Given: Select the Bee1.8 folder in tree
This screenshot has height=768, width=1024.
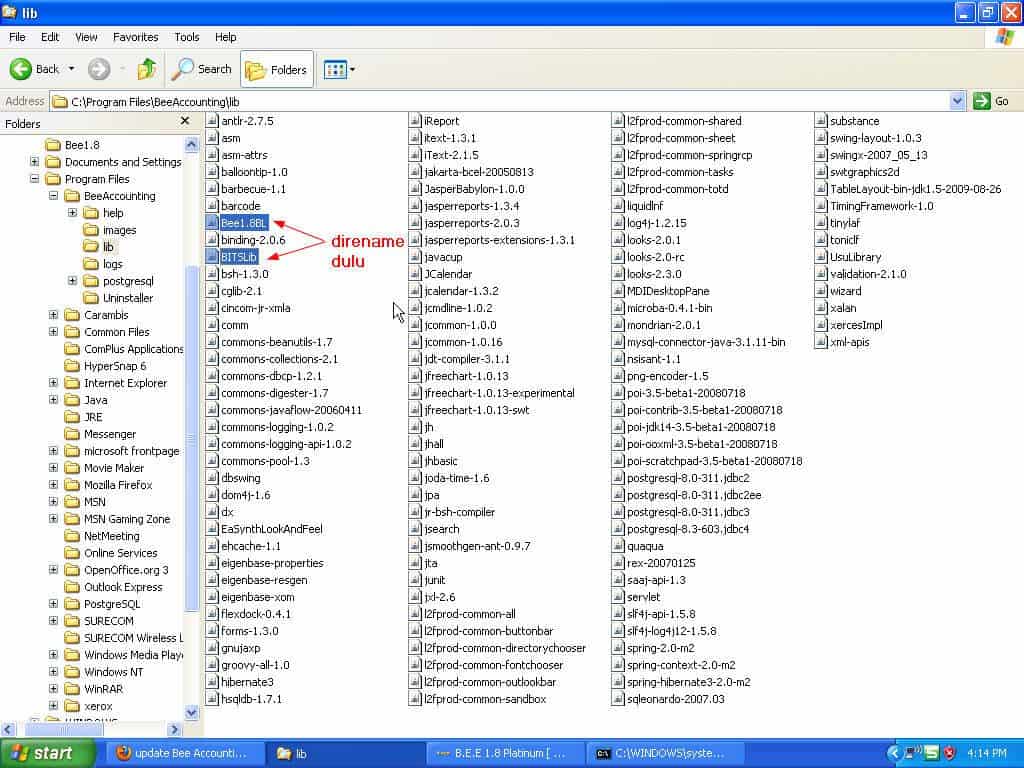Looking at the screenshot, I should tap(72, 145).
